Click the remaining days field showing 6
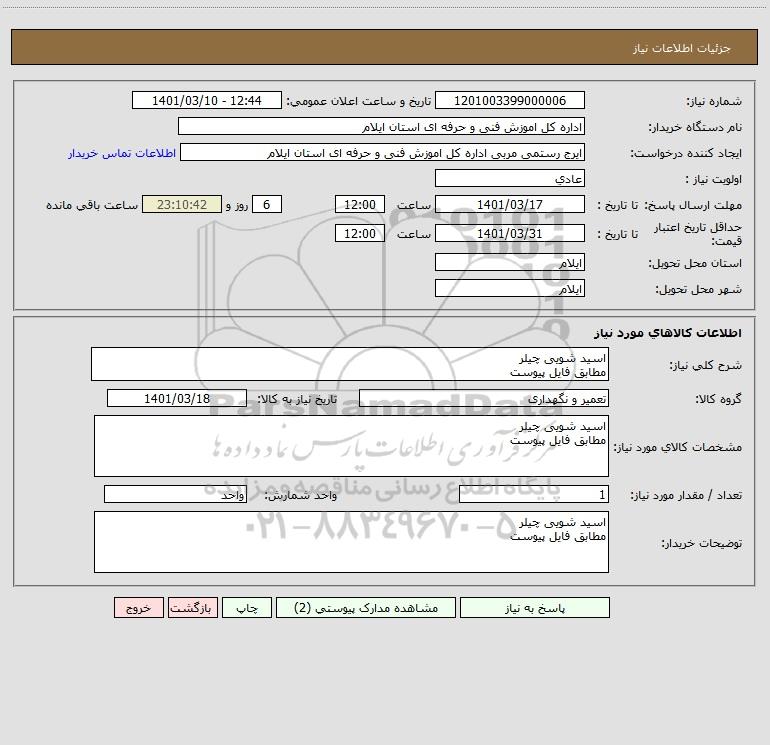 [267, 204]
